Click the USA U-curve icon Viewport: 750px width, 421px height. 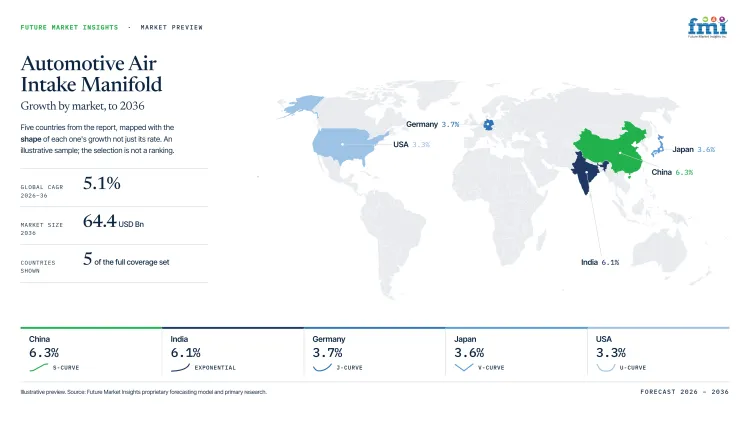[606, 367]
